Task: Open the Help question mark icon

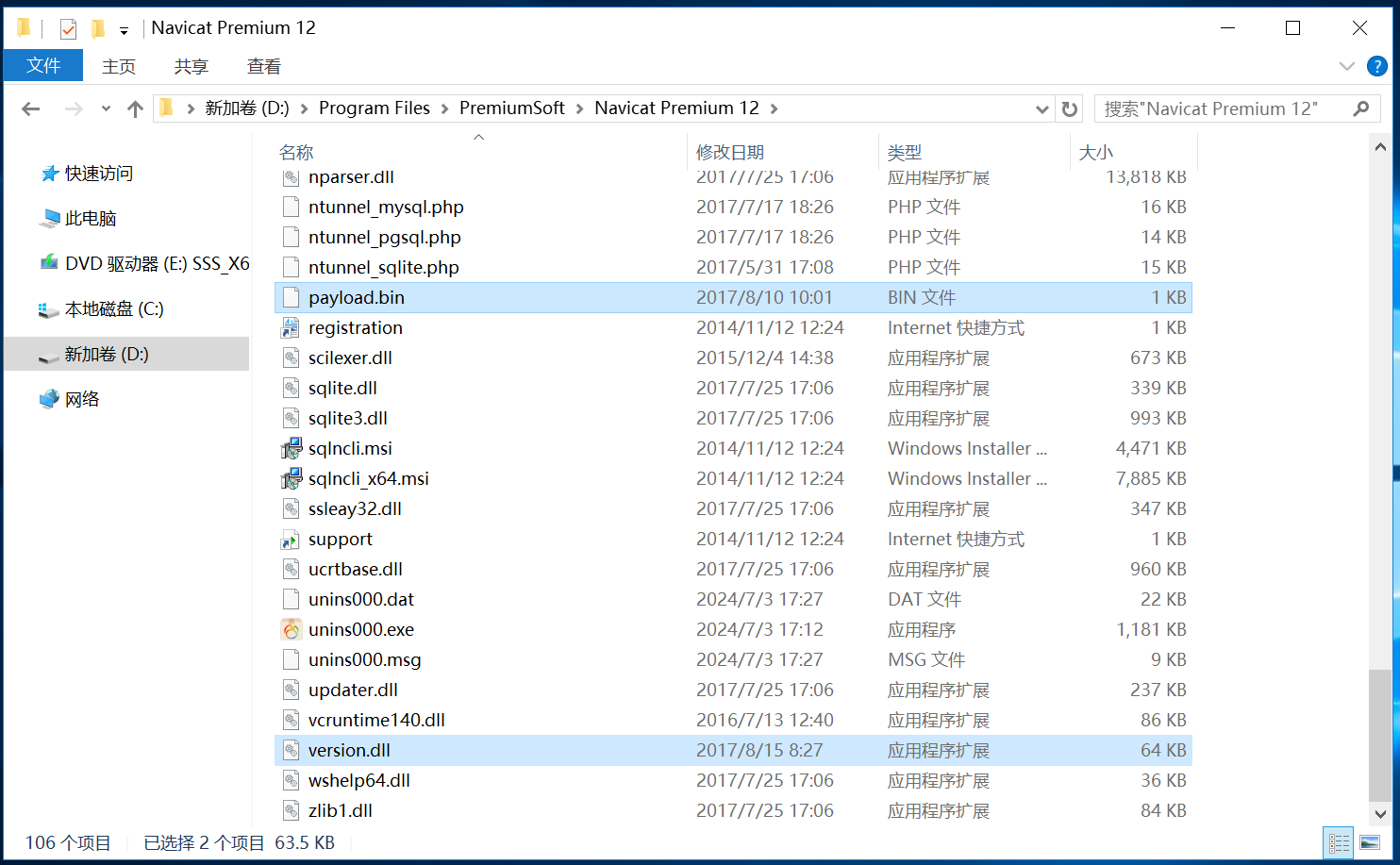Action: pos(1376,66)
